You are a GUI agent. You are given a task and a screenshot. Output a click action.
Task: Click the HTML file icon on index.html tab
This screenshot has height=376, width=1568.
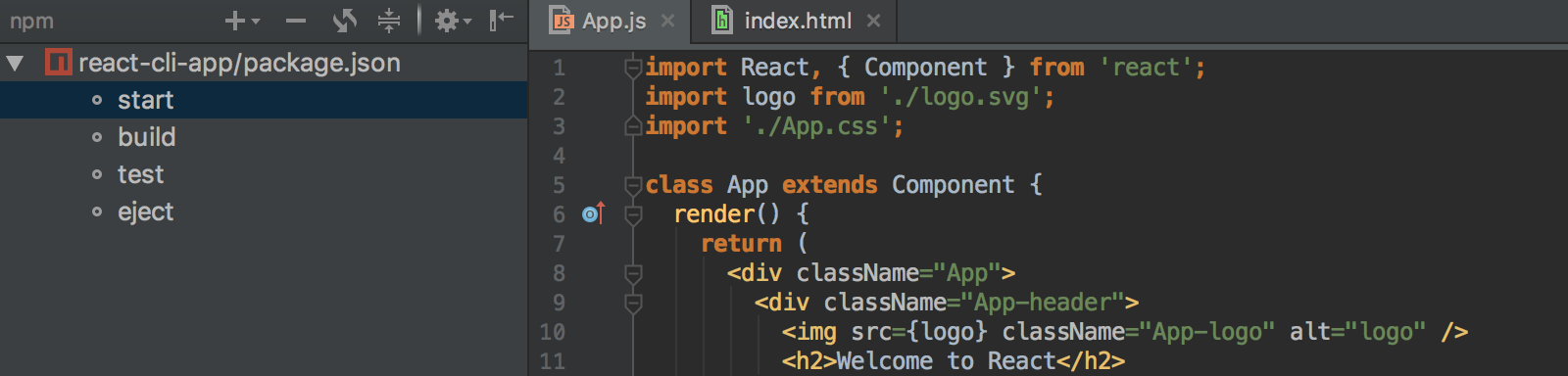[x=722, y=21]
